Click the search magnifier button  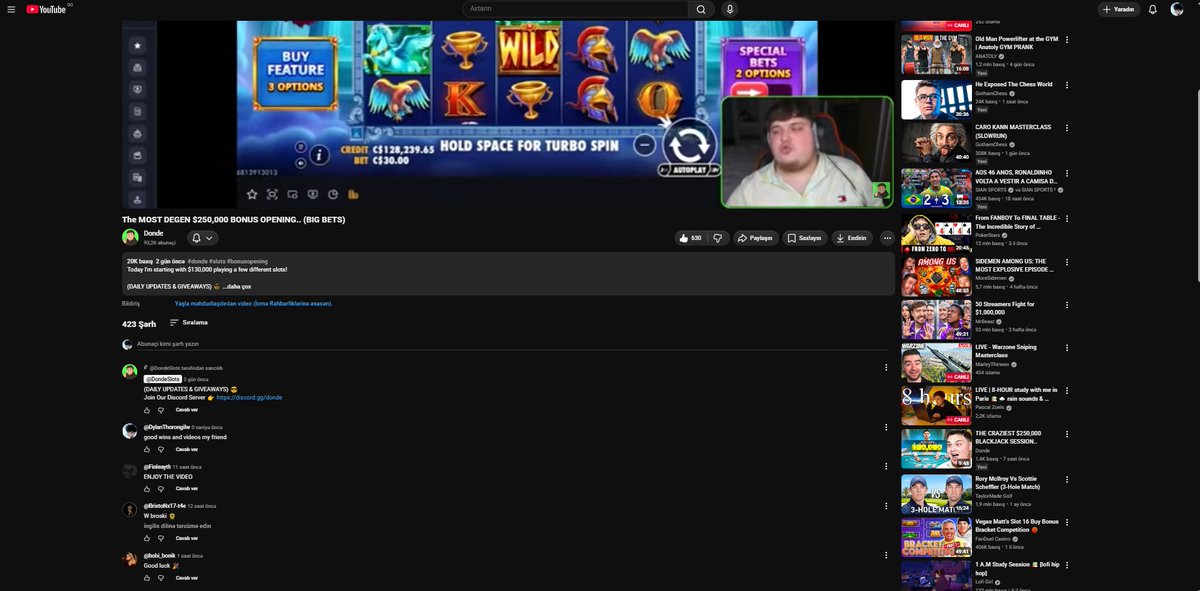click(701, 9)
